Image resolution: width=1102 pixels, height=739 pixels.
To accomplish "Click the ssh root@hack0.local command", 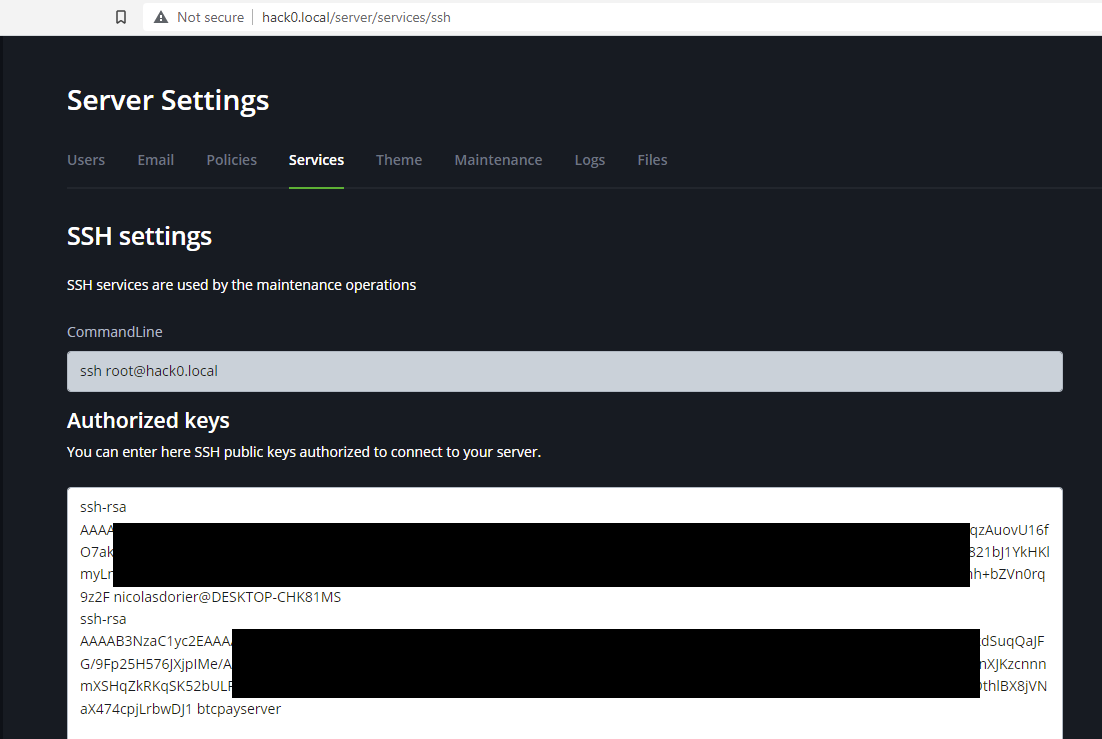I will pos(149,370).
